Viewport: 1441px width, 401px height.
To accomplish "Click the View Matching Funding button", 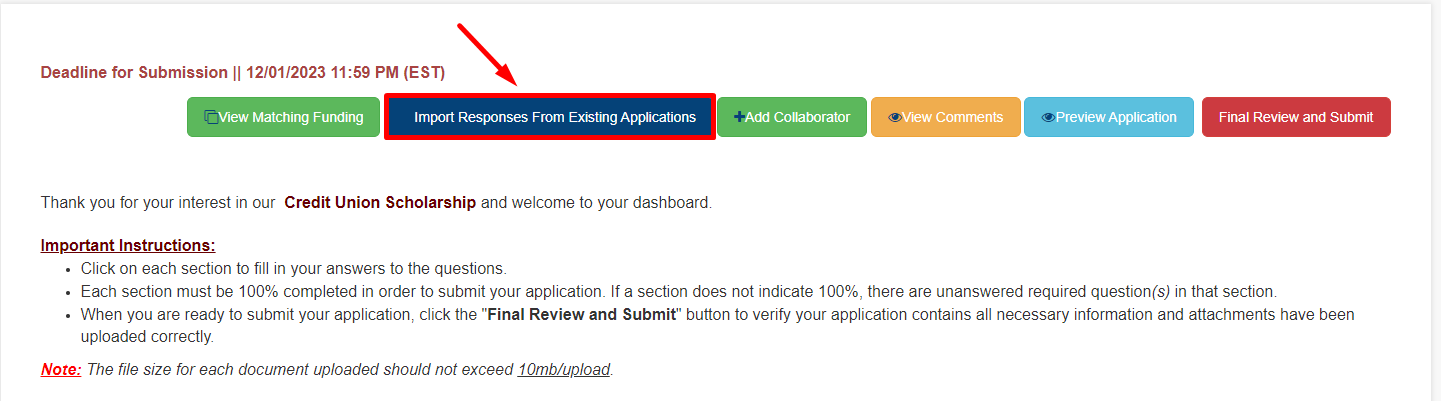I will pyautogui.click(x=283, y=117).
